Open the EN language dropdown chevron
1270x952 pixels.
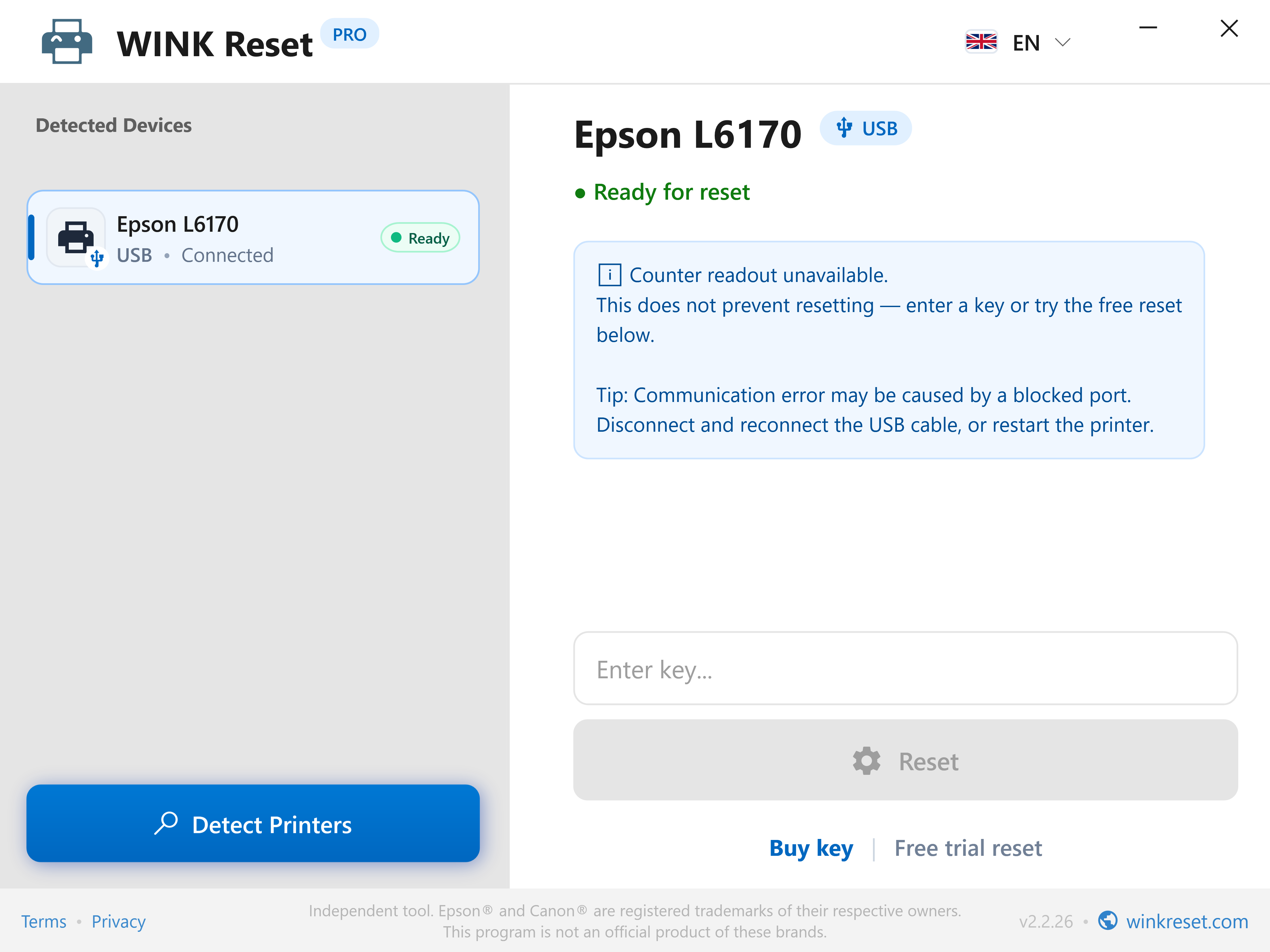pyautogui.click(x=1063, y=42)
